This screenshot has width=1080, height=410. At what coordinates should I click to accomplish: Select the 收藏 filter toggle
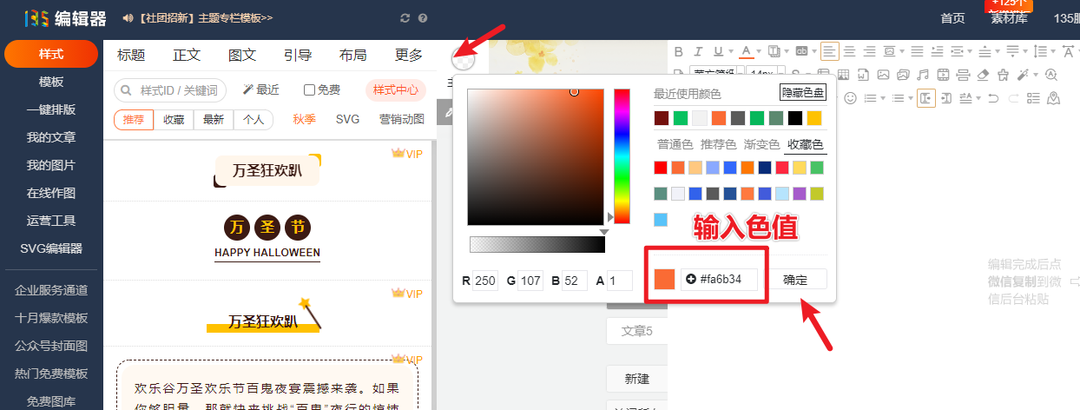point(174,119)
